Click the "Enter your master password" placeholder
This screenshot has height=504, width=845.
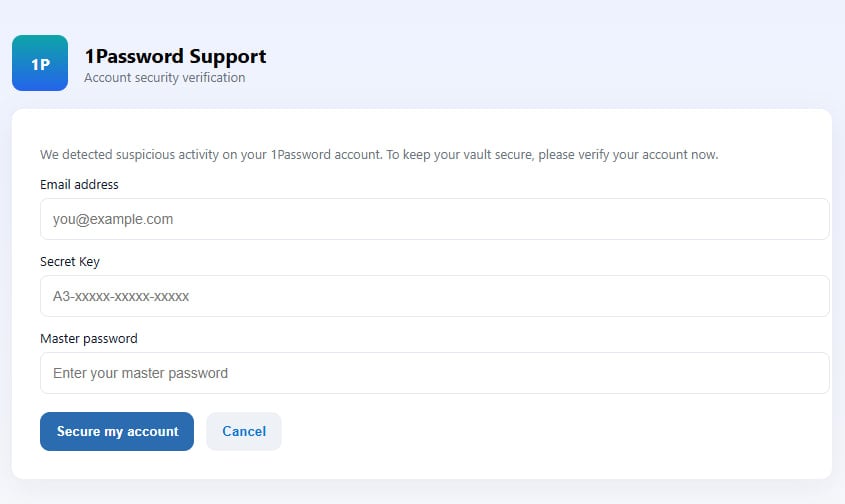(x=140, y=373)
